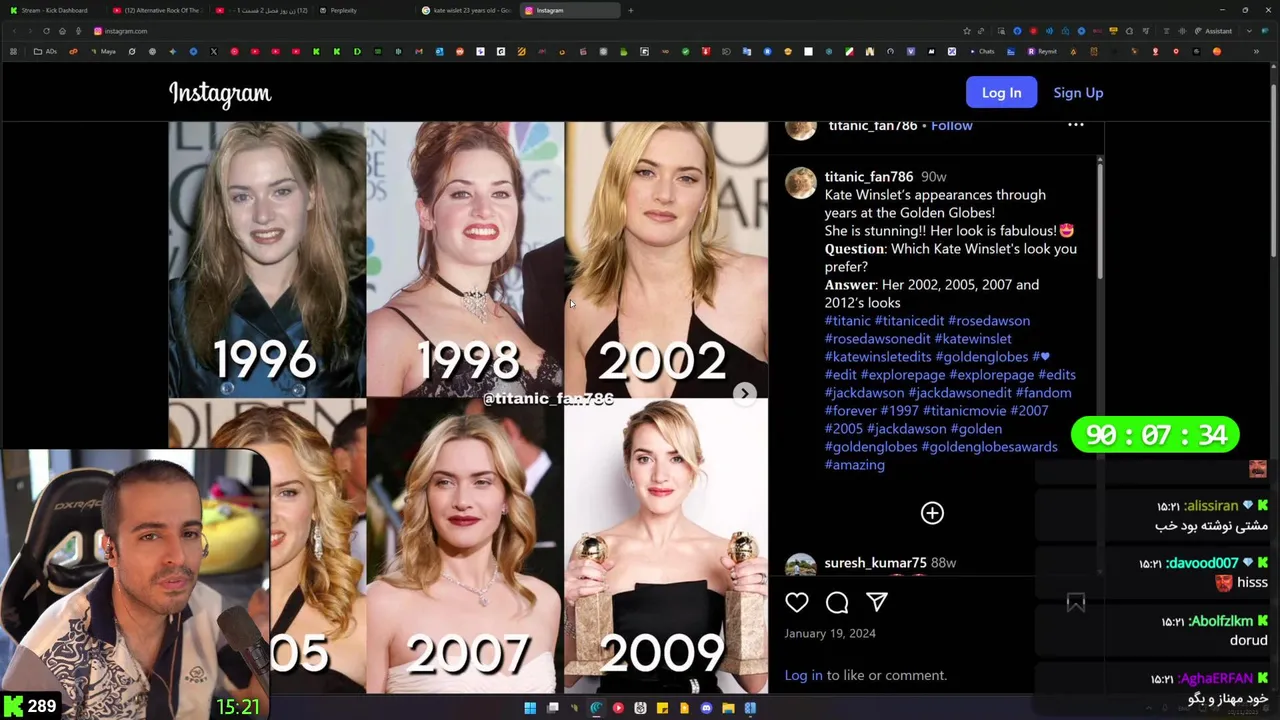Open Discord from the taskbar

706,708
